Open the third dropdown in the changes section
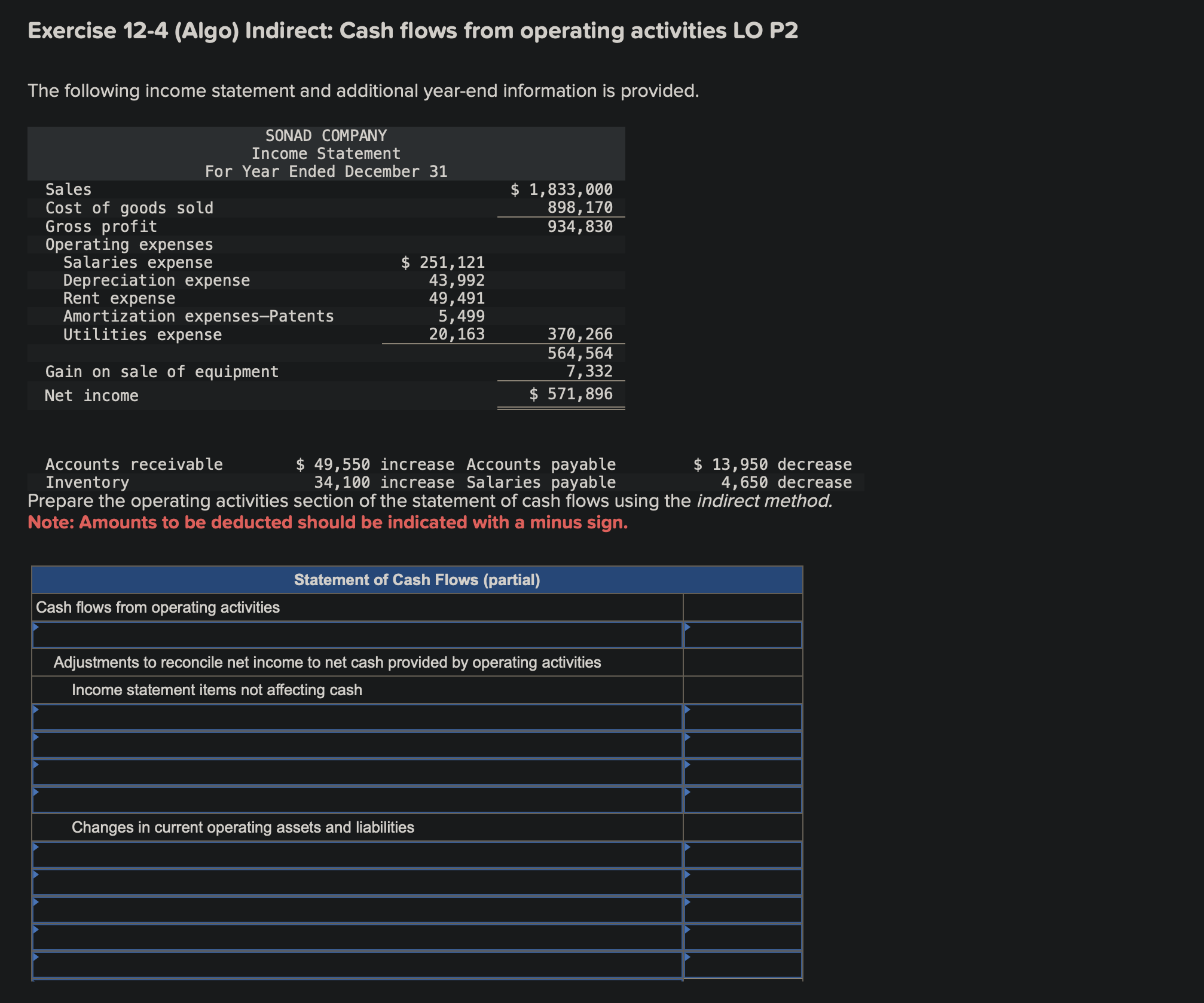Viewport: 1204px width, 1003px height. [x=359, y=909]
